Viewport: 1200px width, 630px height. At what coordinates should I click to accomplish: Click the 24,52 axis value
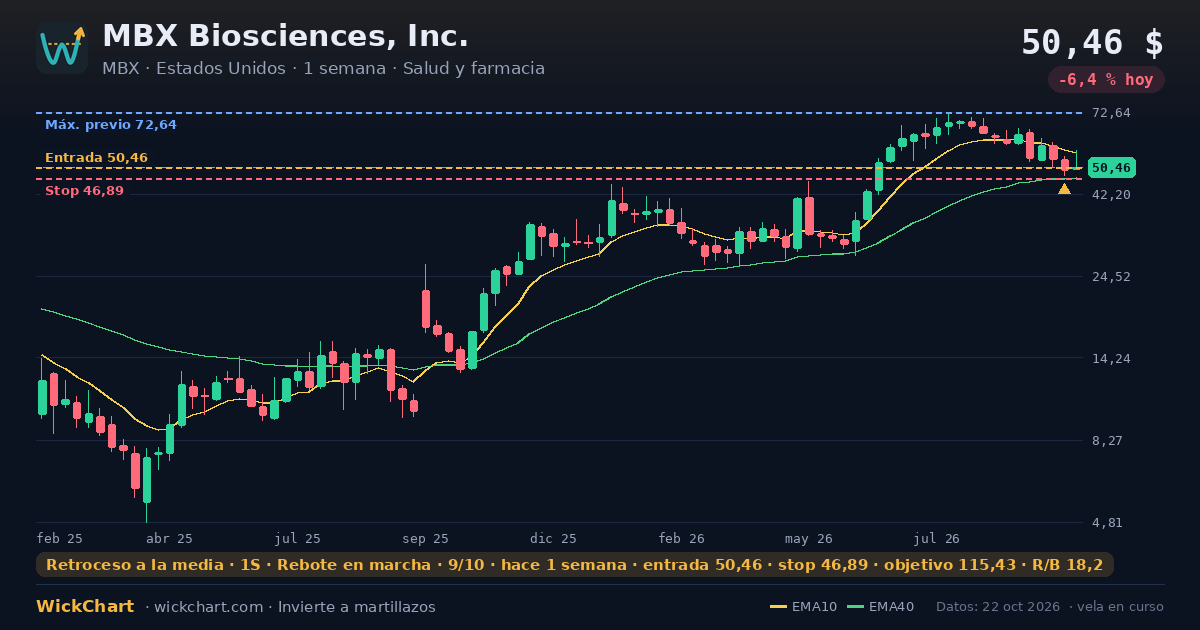(1111, 277)
